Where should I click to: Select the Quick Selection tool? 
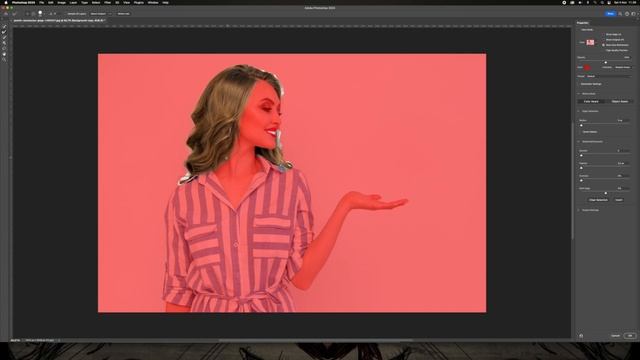pos(4,27)
